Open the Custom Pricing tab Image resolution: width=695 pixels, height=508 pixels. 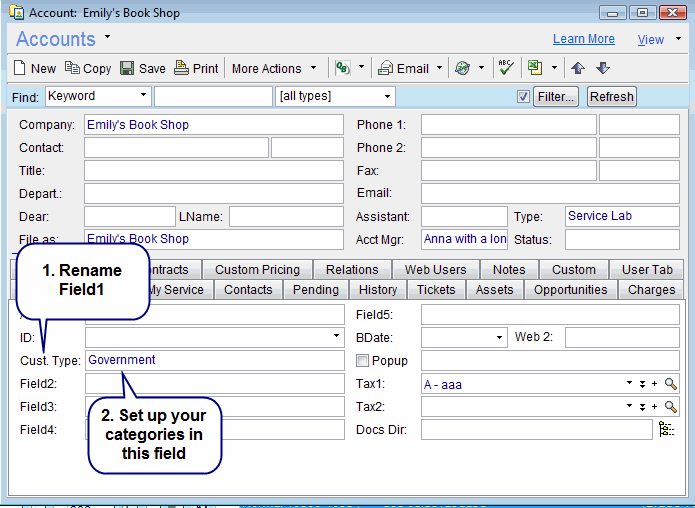click(257, 270)
